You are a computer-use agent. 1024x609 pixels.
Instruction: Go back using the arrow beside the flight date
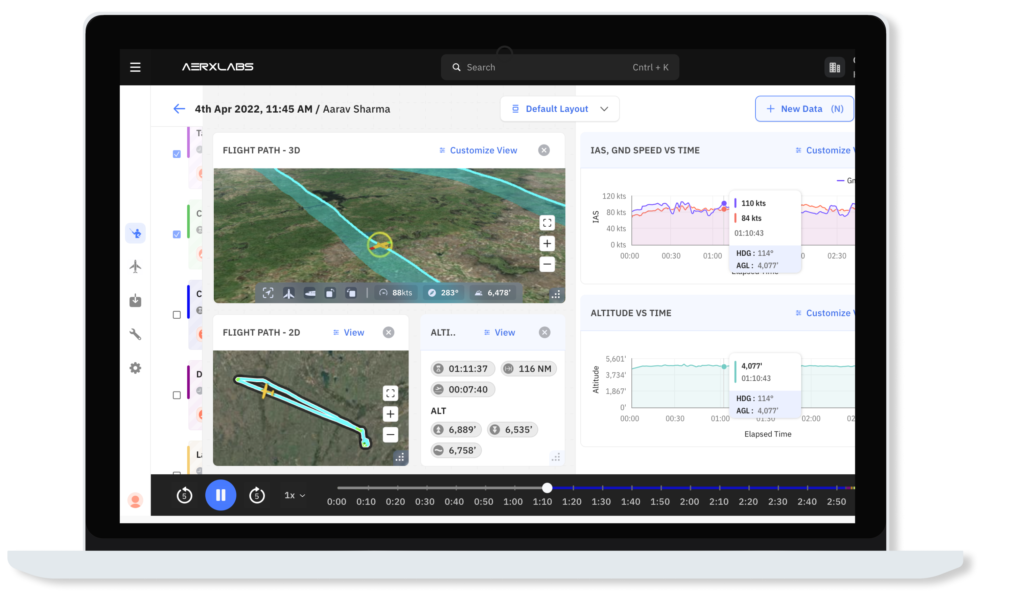179,109
